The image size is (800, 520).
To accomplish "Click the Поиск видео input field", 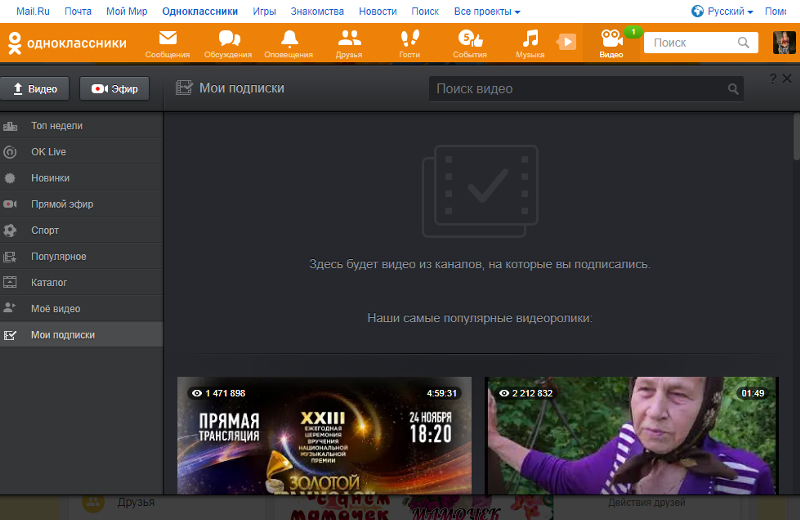I will click(x=575, y=89).
